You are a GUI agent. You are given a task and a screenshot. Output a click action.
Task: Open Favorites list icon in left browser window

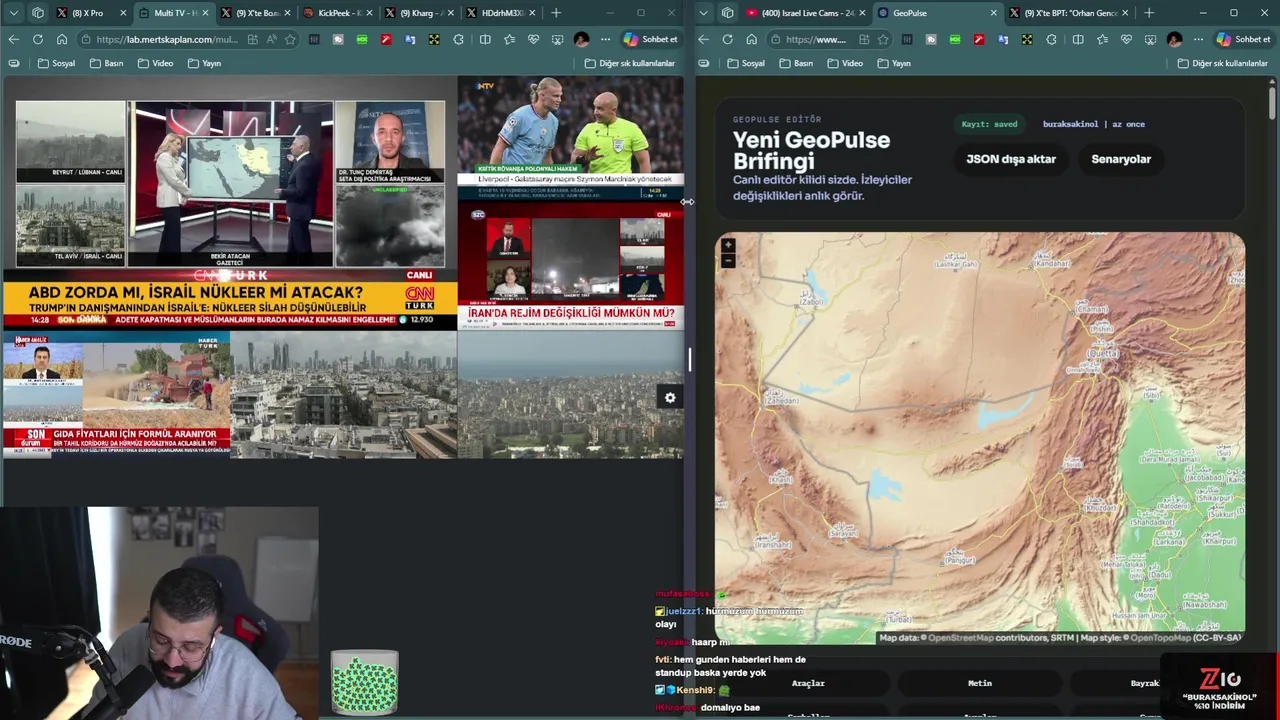pos(510,39)
